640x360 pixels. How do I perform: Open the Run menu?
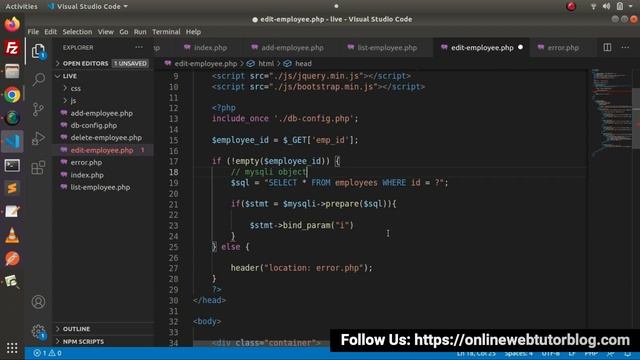click(x=140, y=31)
